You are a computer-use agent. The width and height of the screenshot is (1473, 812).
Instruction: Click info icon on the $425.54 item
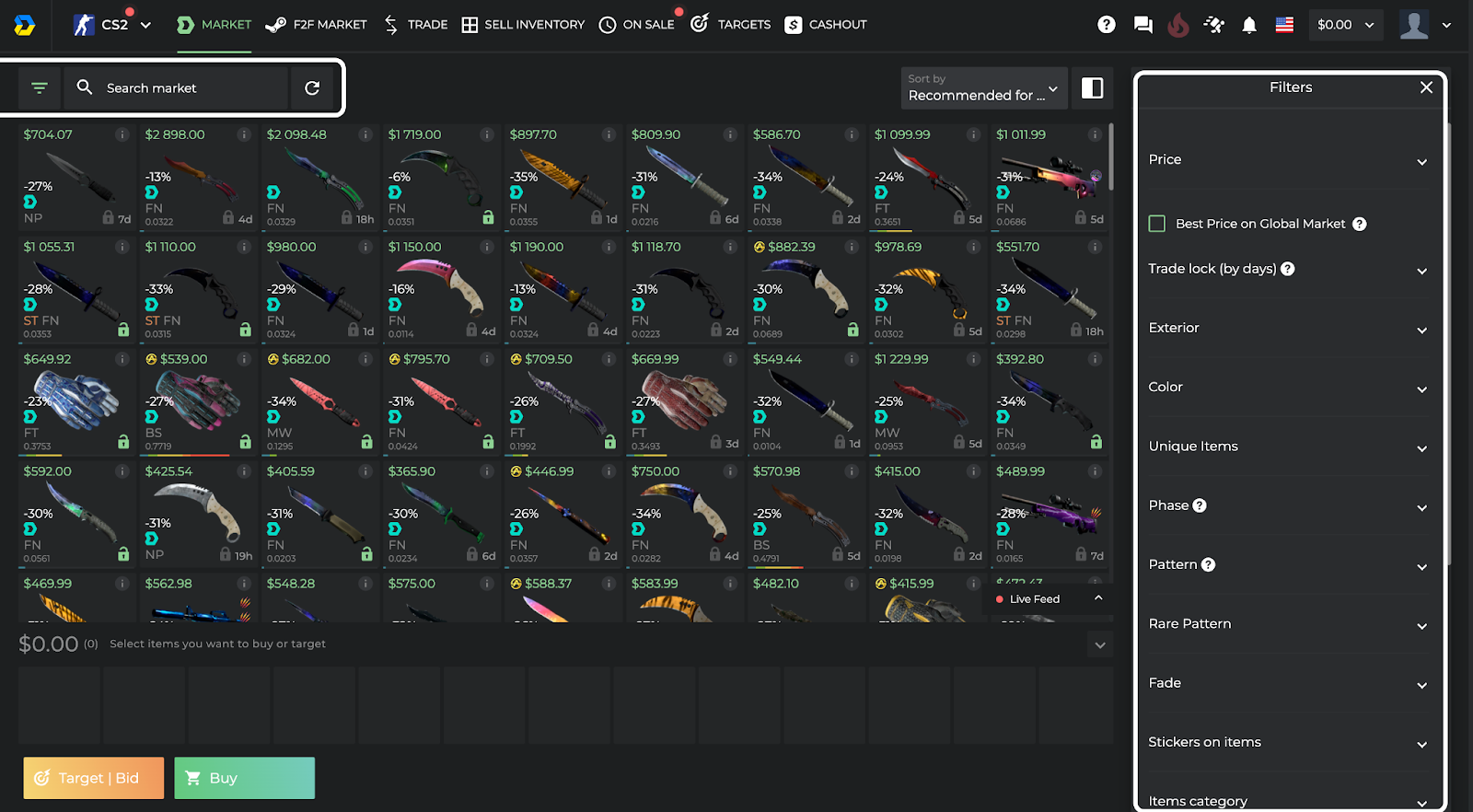[244, 471]
